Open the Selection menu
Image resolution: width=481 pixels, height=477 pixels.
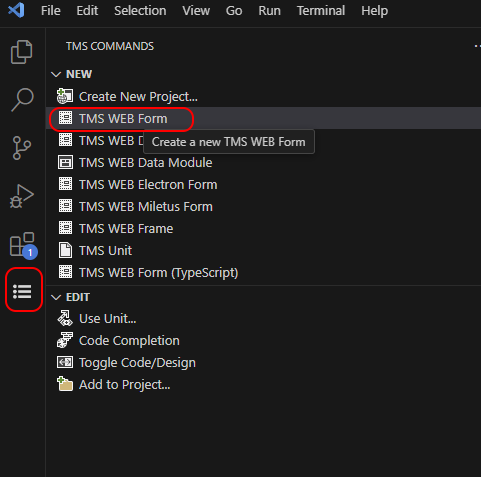click(140, 11)
